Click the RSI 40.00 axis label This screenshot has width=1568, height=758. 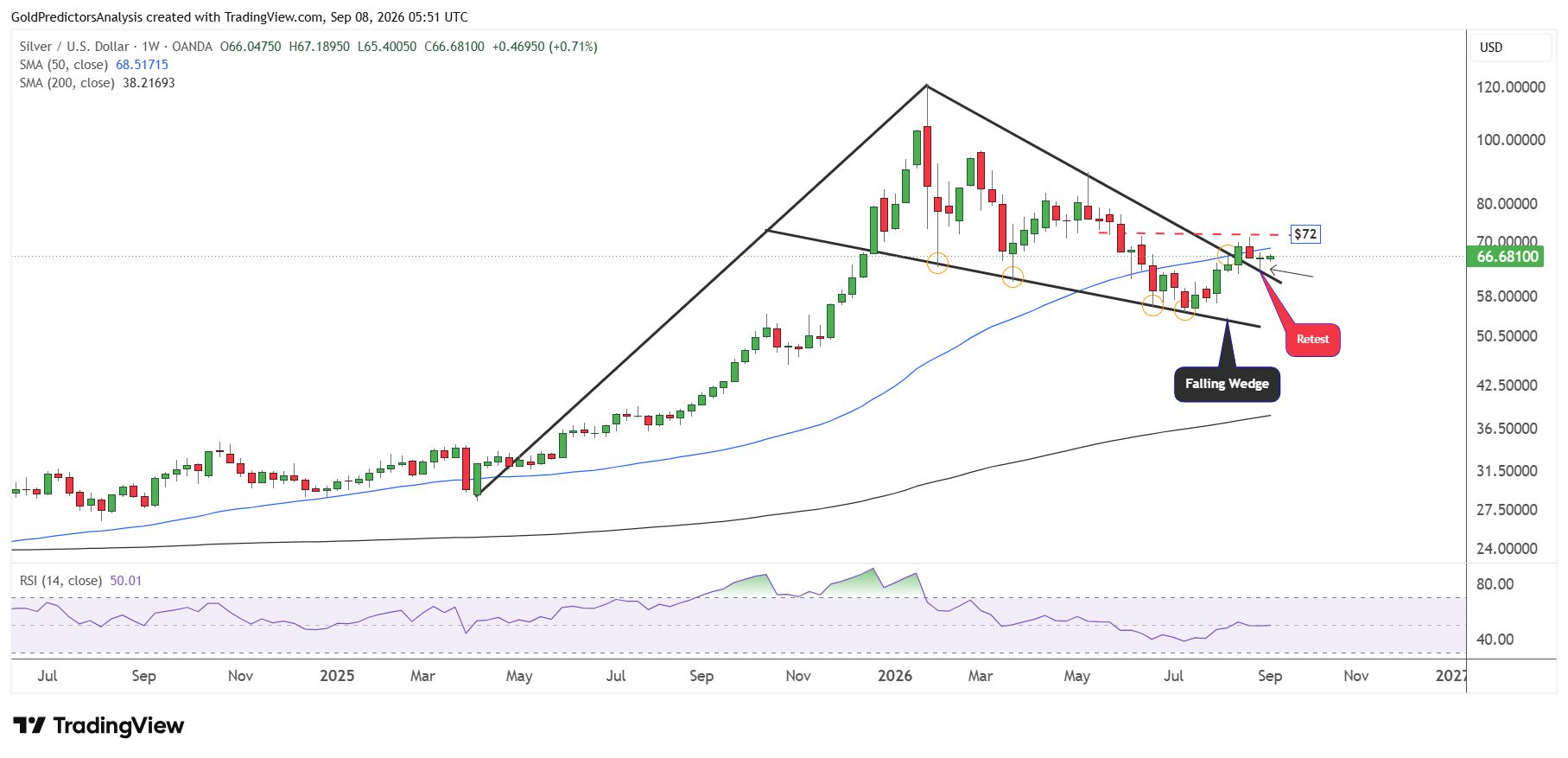pos(1495,640)
